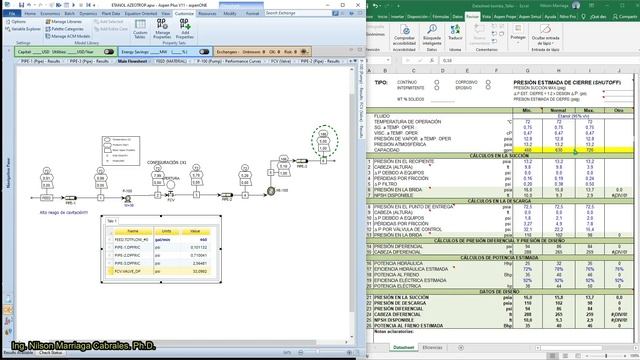Toggle Energy Savings analysis switch

(204, 52)
